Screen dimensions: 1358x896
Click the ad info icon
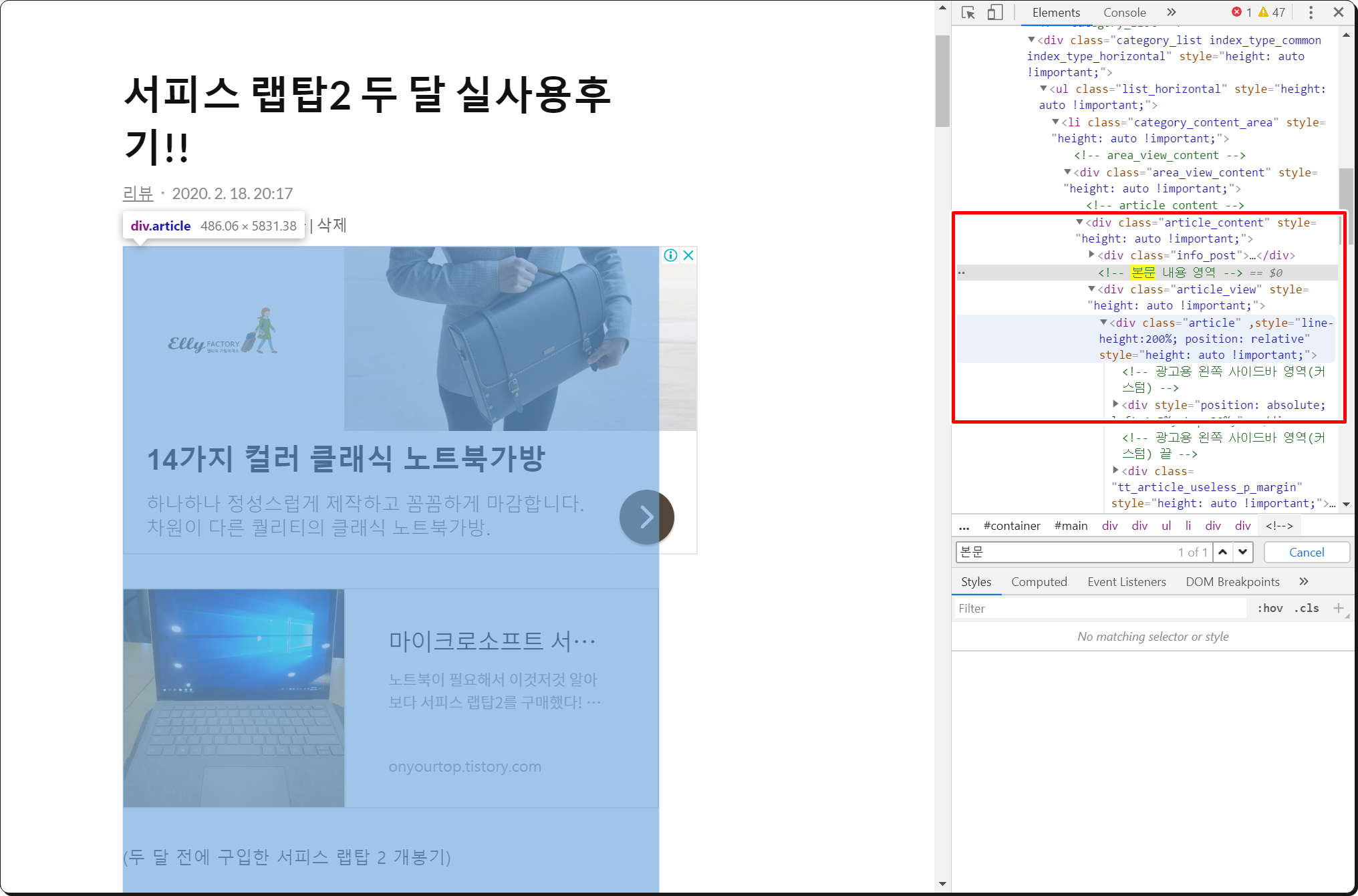point(670,255)
